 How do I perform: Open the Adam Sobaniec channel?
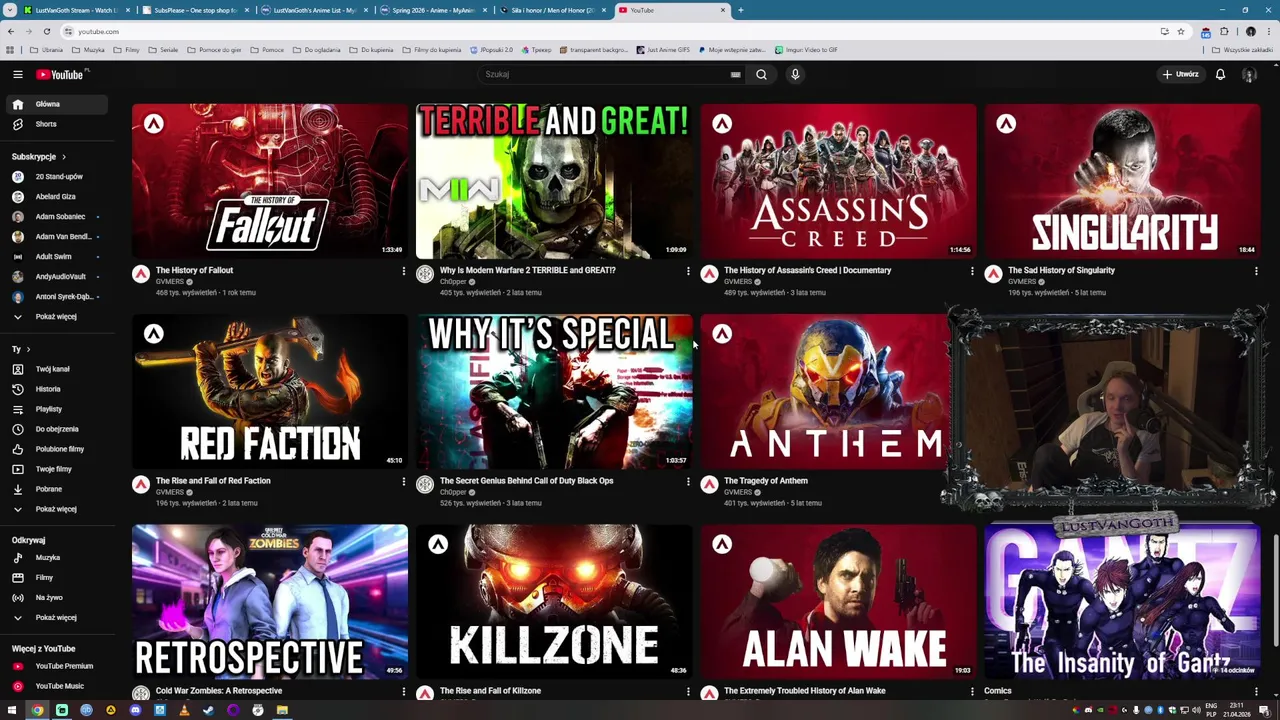coord(55,217)
